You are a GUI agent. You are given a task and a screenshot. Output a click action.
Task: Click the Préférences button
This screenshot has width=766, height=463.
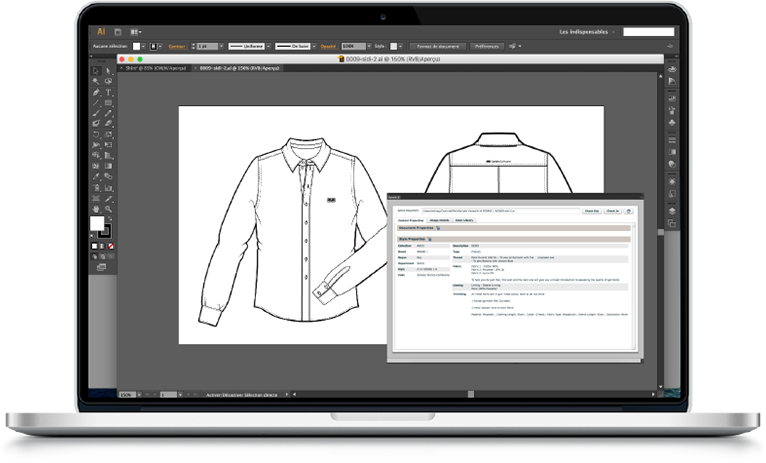488,46
